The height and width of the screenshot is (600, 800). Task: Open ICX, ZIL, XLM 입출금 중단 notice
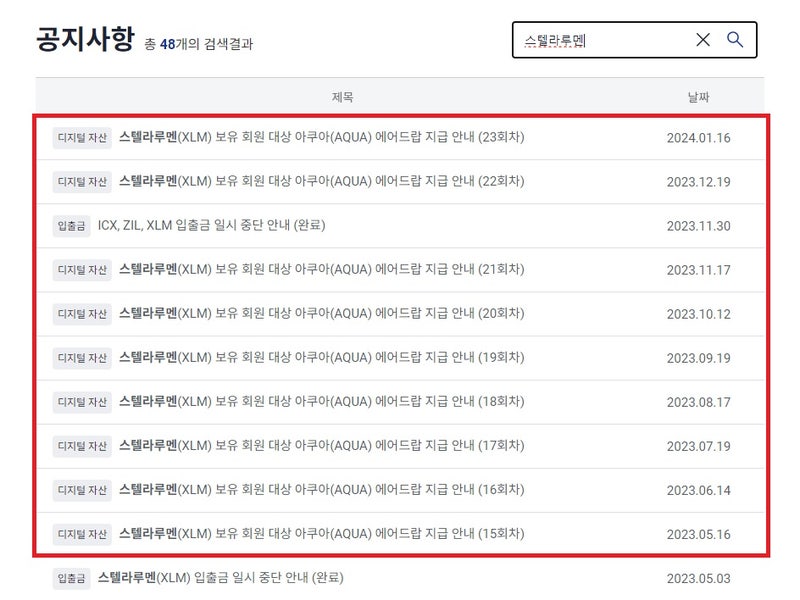(x=211, y=226)
